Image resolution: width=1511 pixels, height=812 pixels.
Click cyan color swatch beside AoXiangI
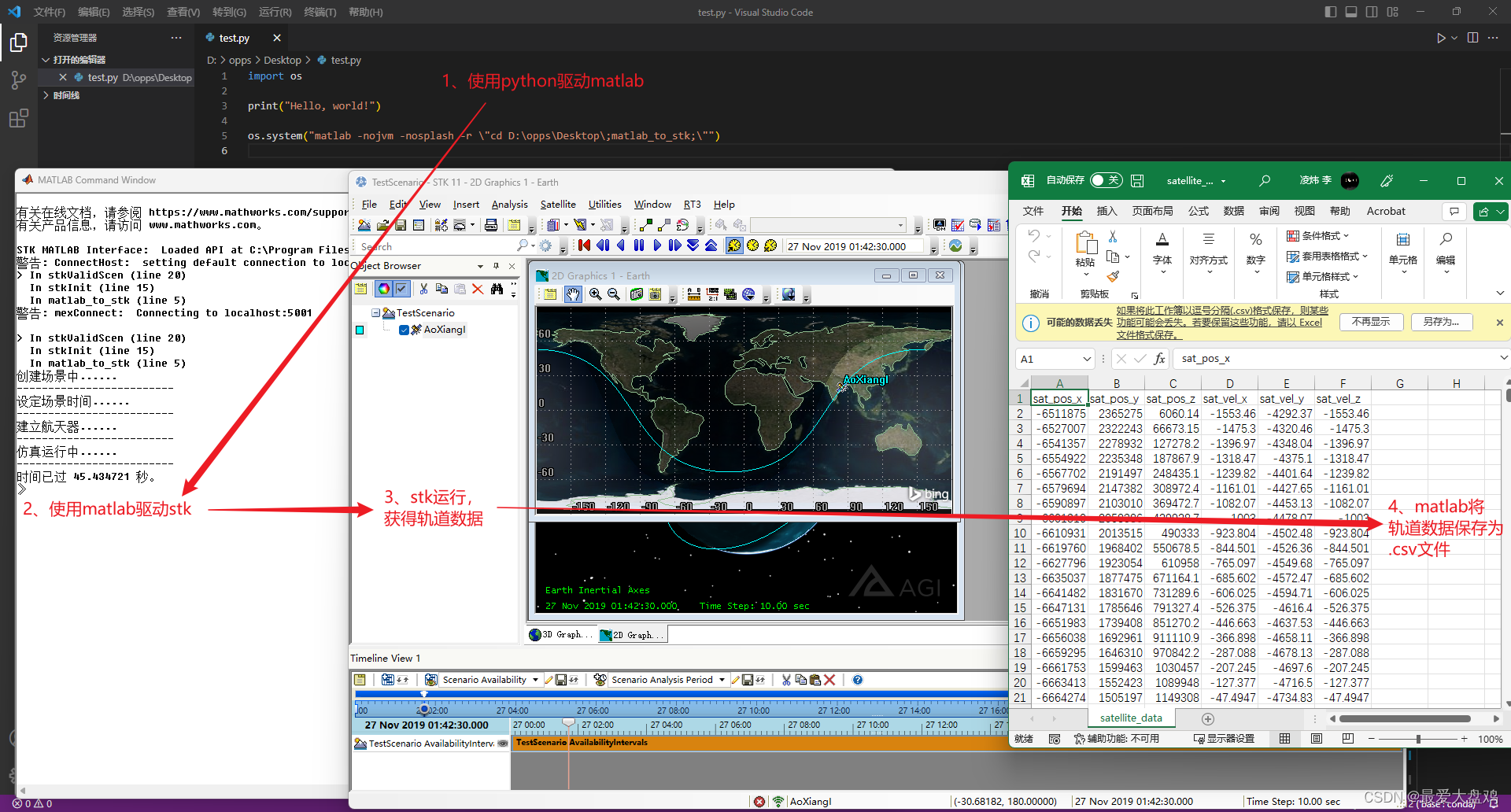click(360, 330)
